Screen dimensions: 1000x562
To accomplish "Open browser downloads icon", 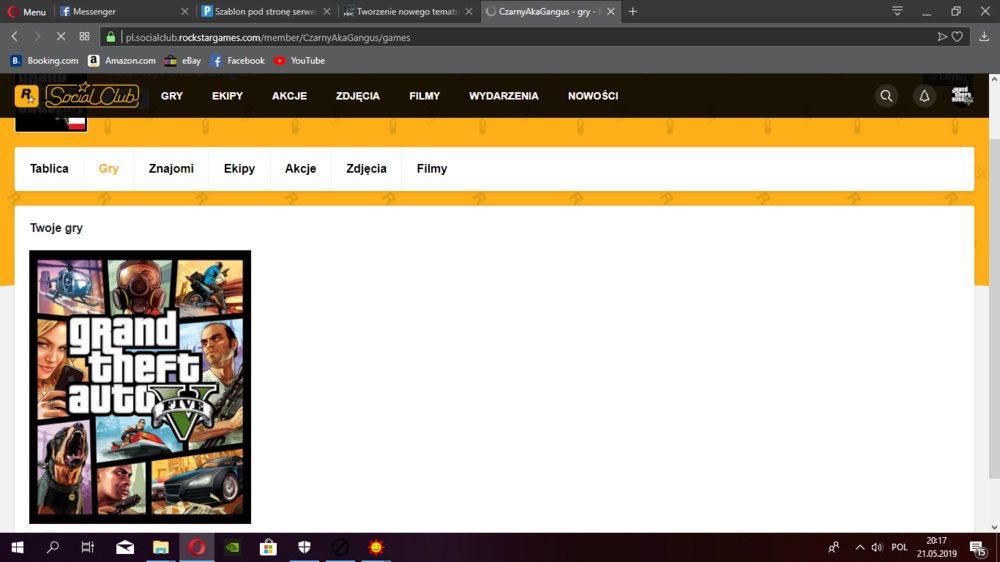I will click(984, 37).
